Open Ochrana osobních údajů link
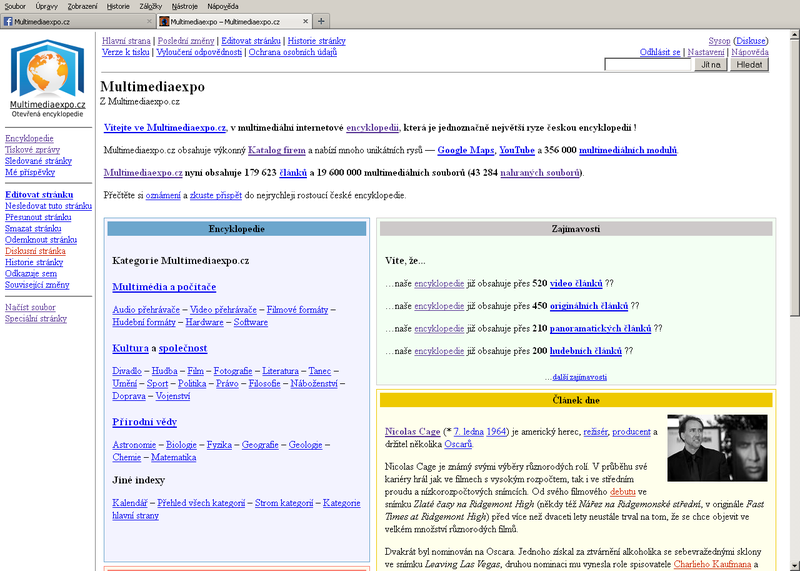Viewport: 800px width, 571px height. (292, 52)
